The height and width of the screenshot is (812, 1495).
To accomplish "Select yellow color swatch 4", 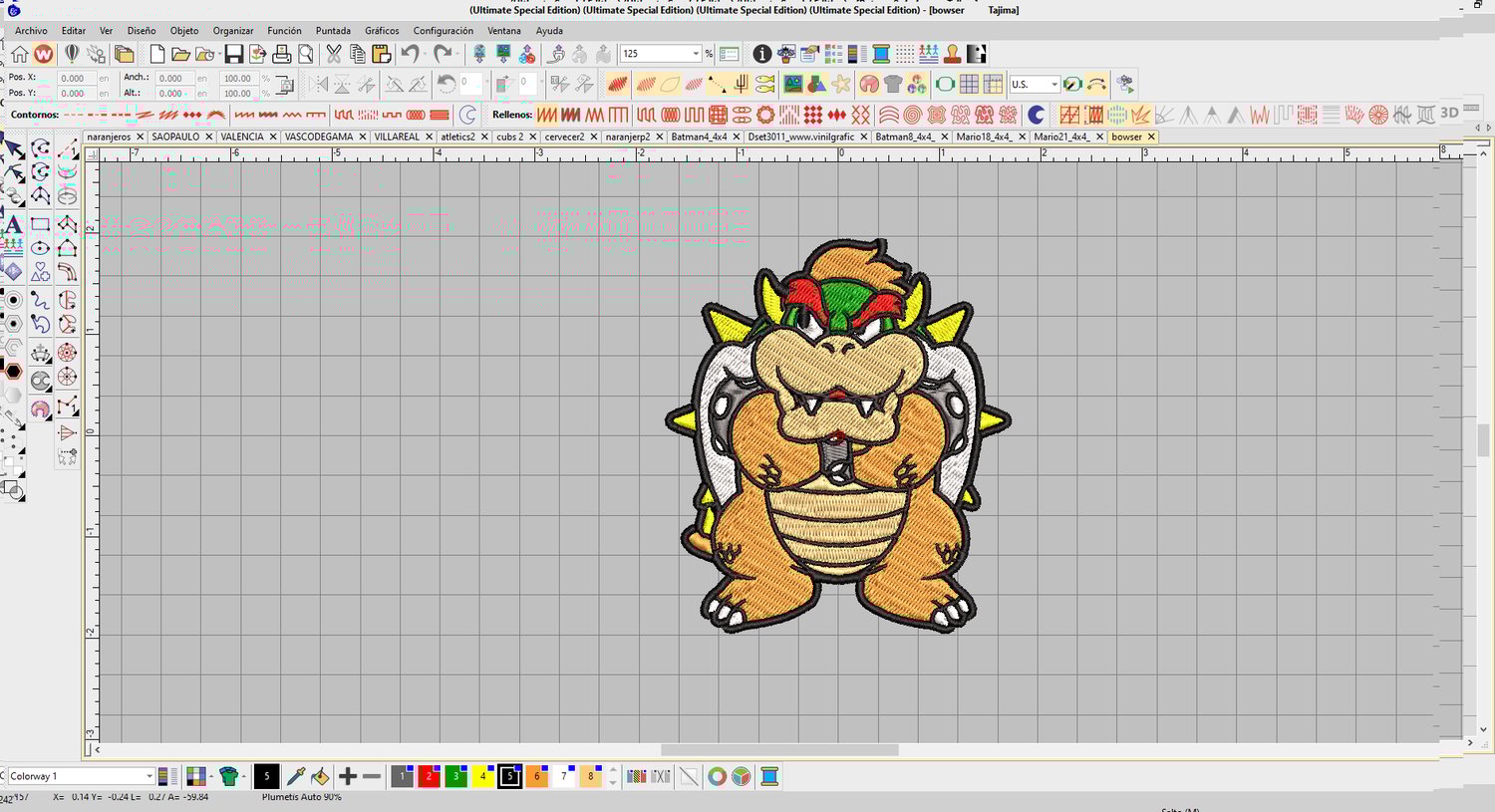I will 482,776.
